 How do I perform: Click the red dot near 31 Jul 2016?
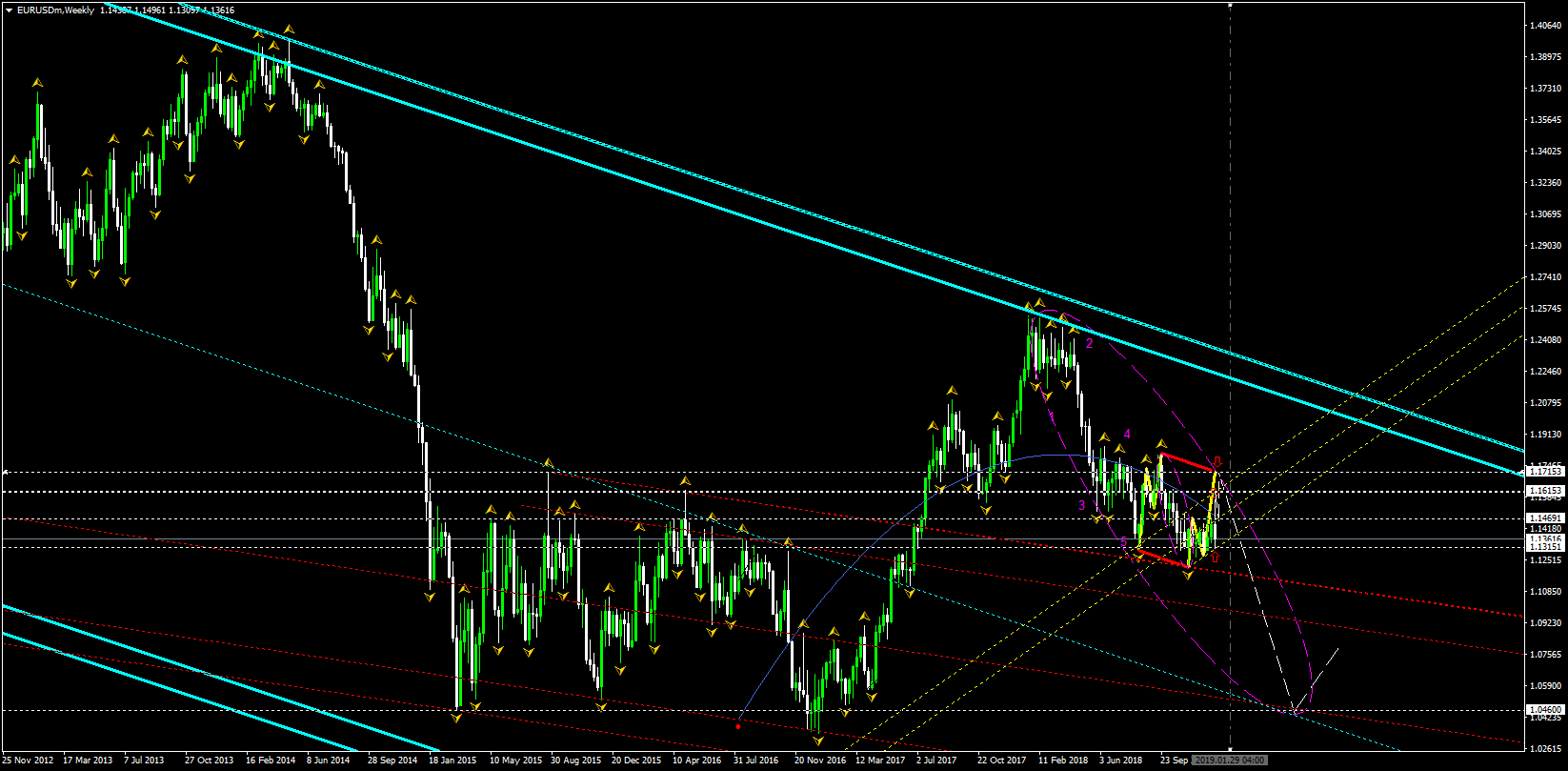tap(739, 726)
